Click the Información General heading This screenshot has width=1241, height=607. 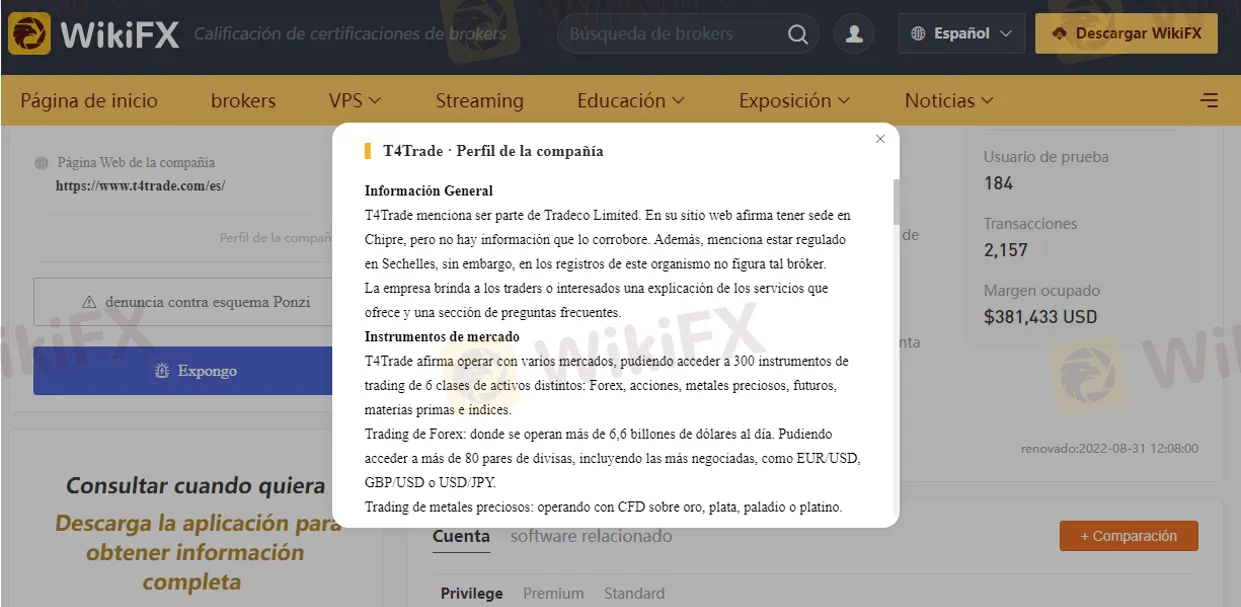point(429,191)
